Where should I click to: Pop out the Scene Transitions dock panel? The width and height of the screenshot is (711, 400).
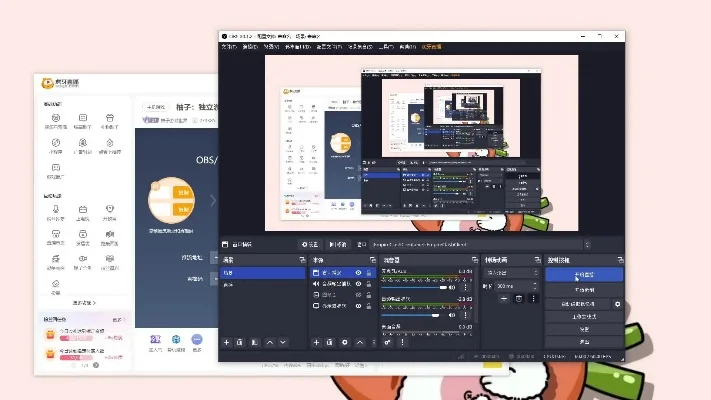(537, 260)
